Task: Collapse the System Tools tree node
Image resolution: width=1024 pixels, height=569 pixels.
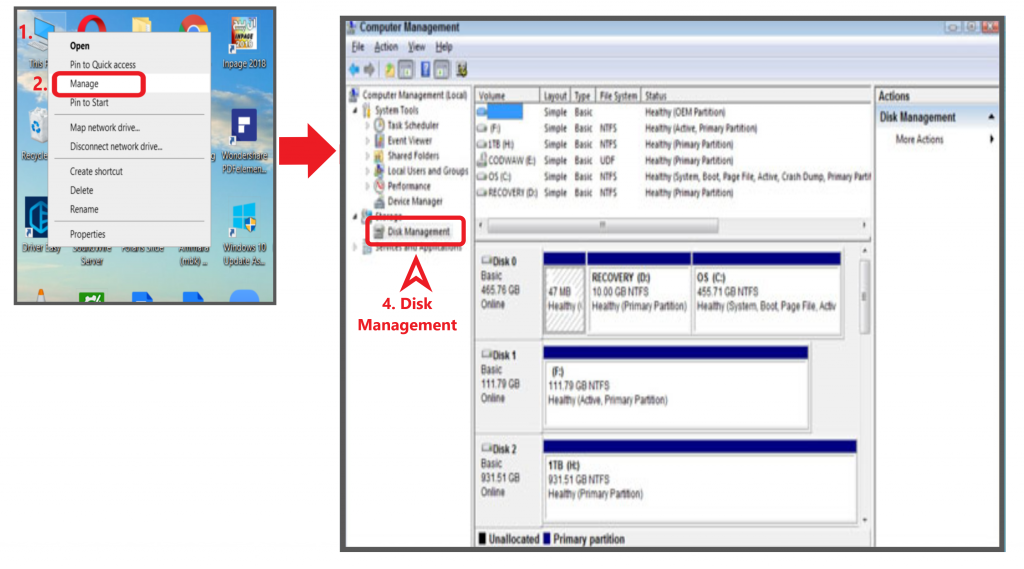Action: pos(355,110)
